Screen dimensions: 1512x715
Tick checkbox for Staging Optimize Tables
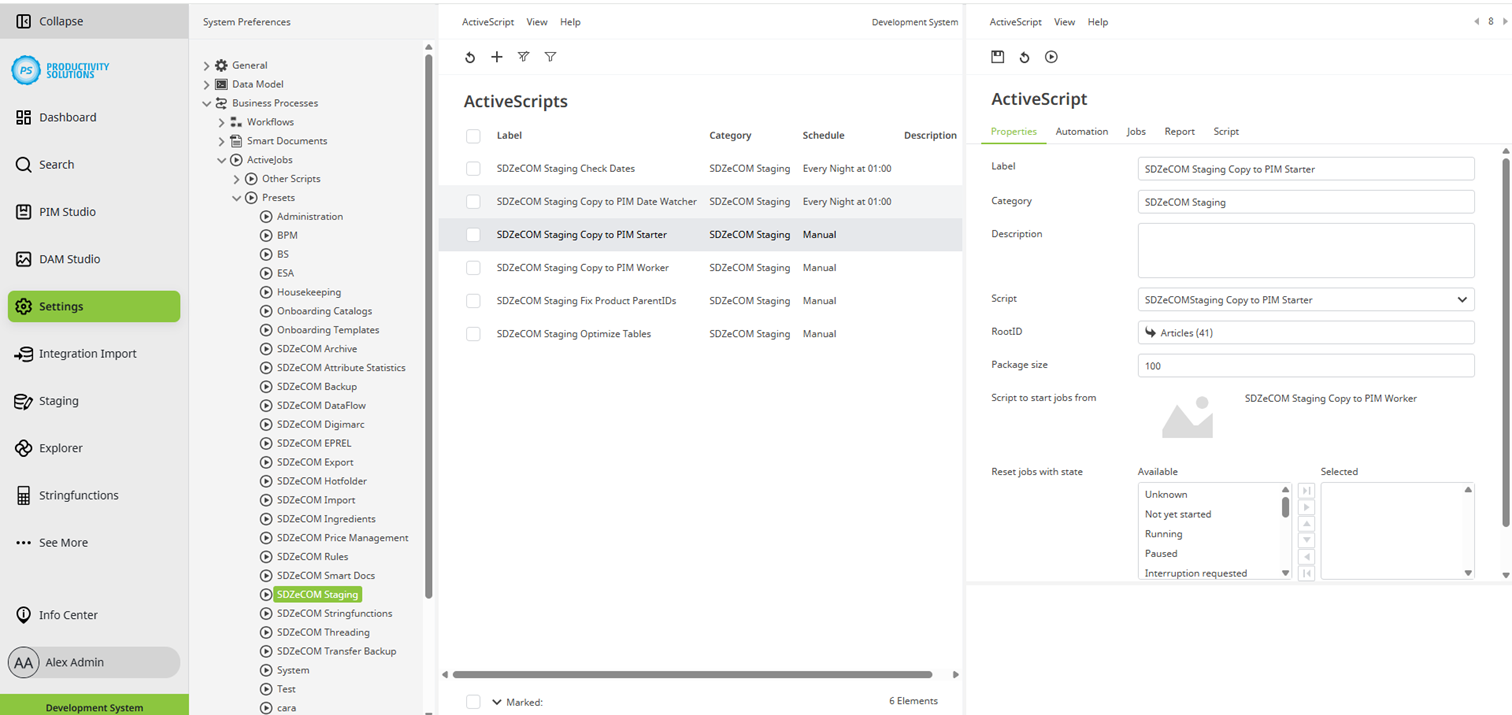coord(473,334)
